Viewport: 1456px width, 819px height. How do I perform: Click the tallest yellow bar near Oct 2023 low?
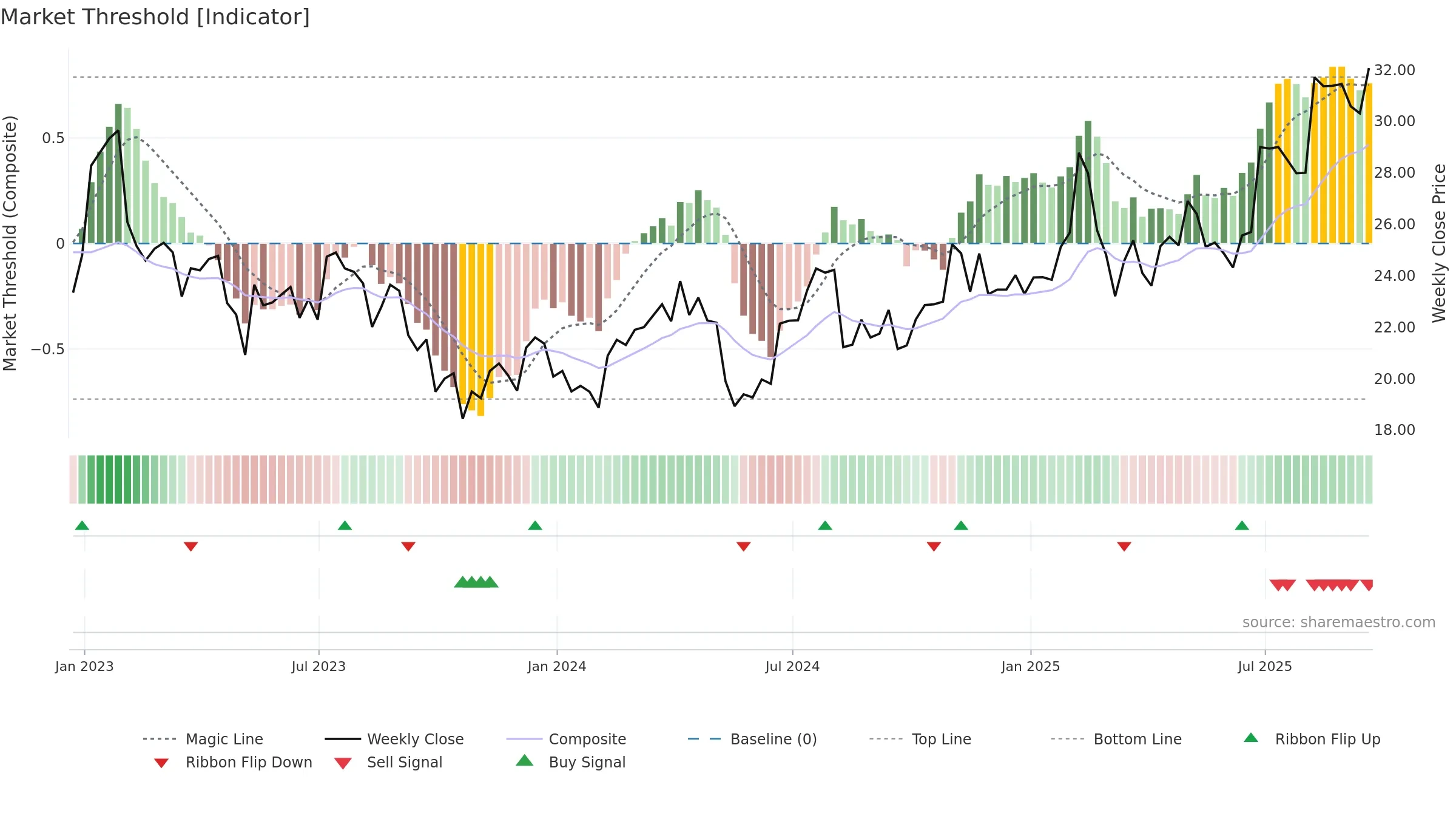480,329
